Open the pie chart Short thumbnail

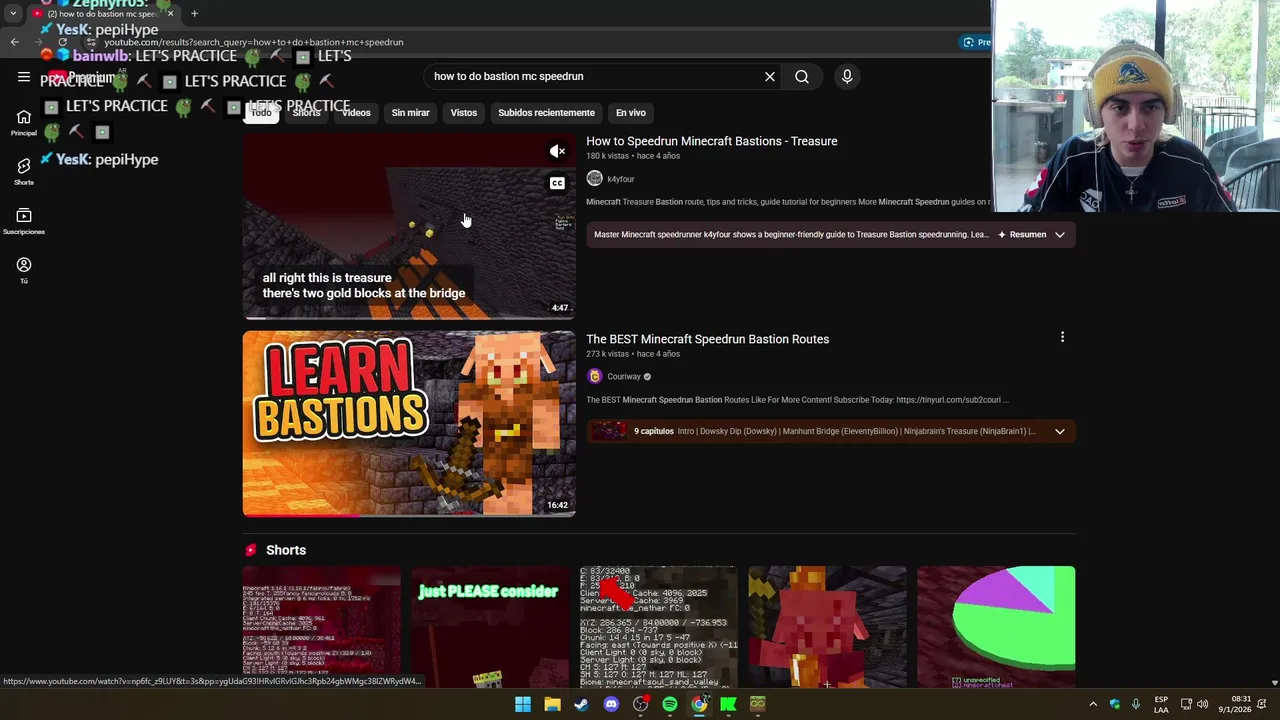tap(996, 627)
